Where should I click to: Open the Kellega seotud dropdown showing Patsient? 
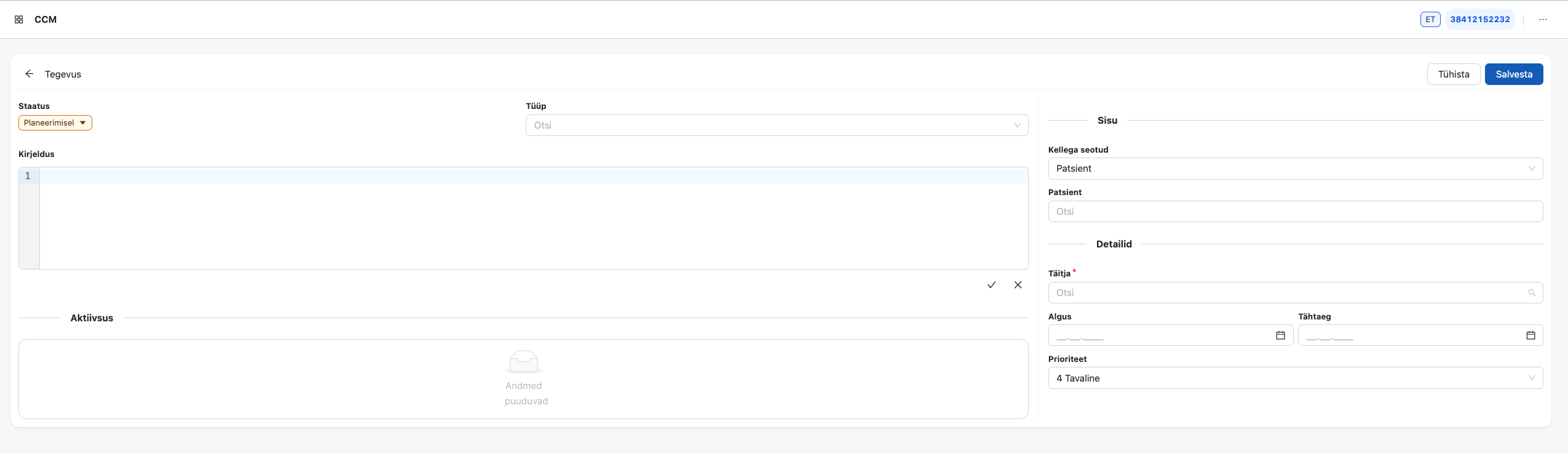tap(1294, 168)
